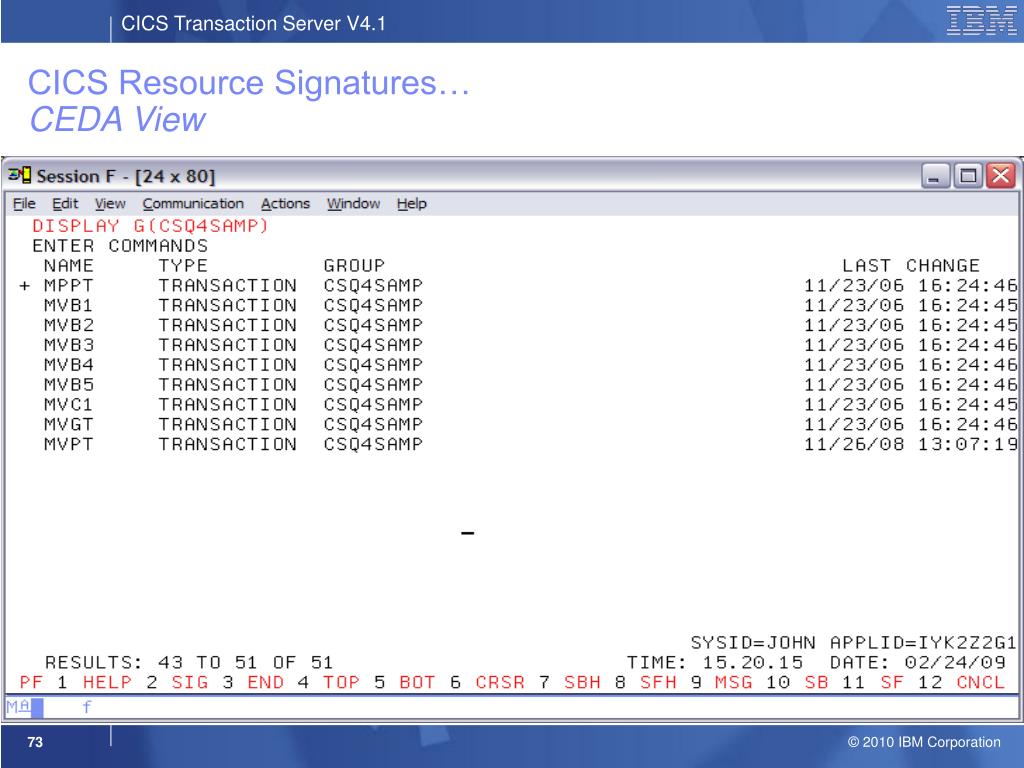
Task: Click the IBM logo on slide header
Action: (x=981, y=20)
